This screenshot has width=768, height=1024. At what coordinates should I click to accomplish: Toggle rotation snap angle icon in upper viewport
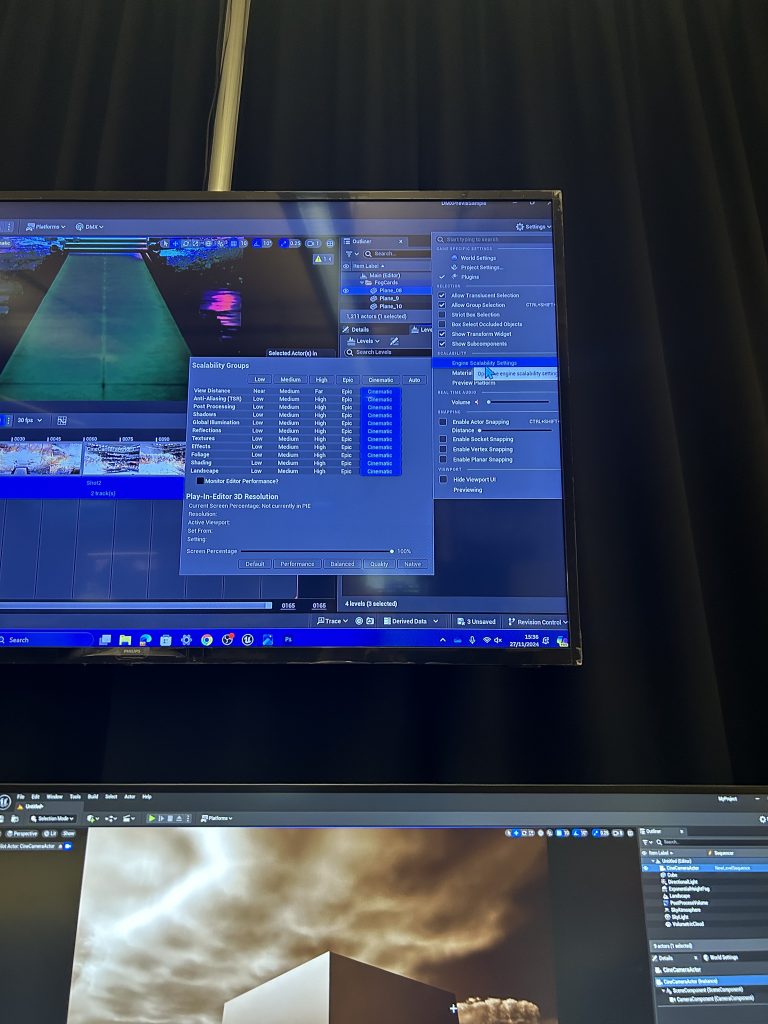click(x=256, y=243)
